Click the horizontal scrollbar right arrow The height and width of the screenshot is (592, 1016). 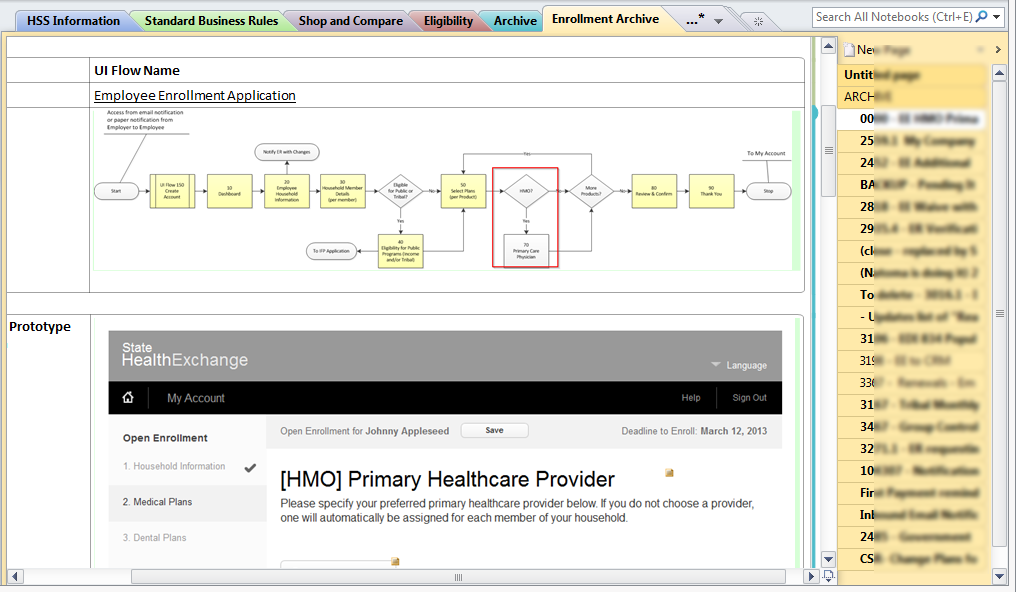pyautogui.click(x=811, y=576)
